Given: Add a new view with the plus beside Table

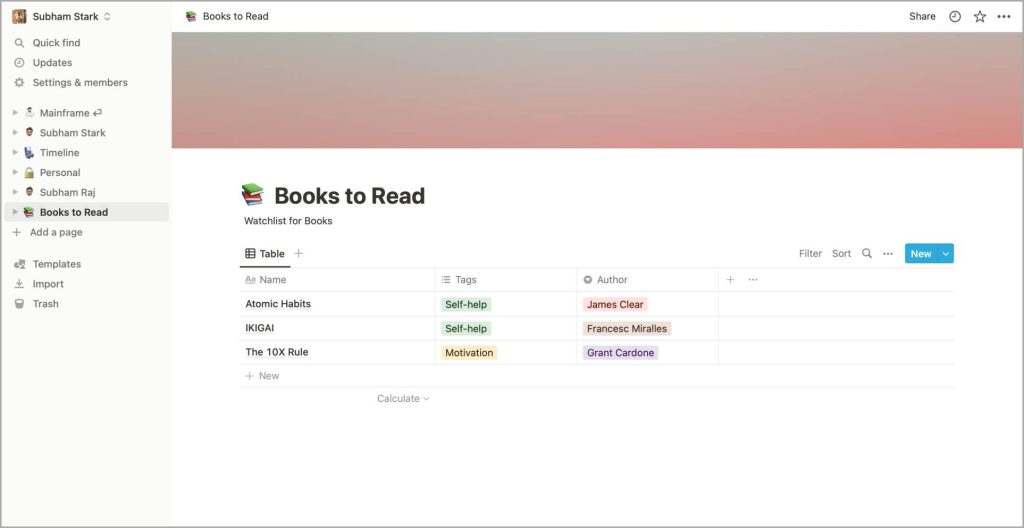Looking at the screenshot, I should 298,254.
